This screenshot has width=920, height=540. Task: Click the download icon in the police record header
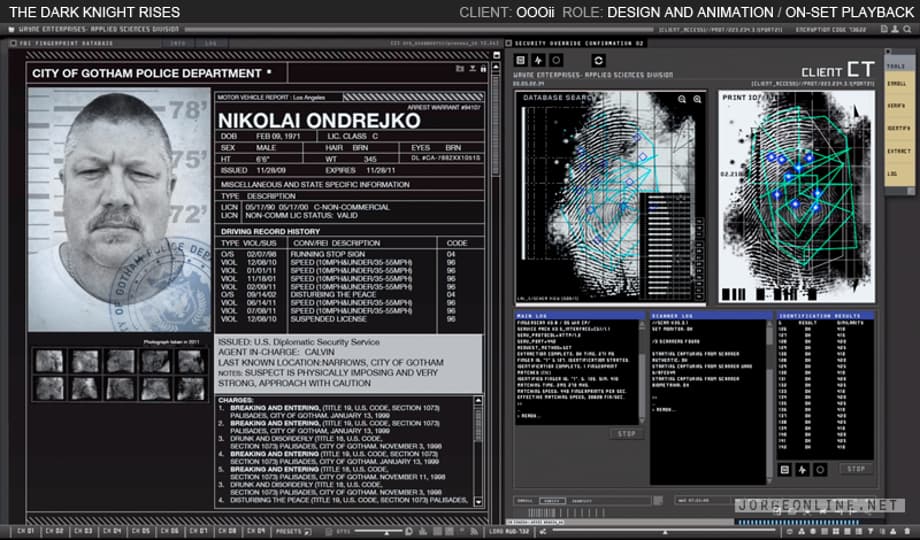click(x=471, y=69)
